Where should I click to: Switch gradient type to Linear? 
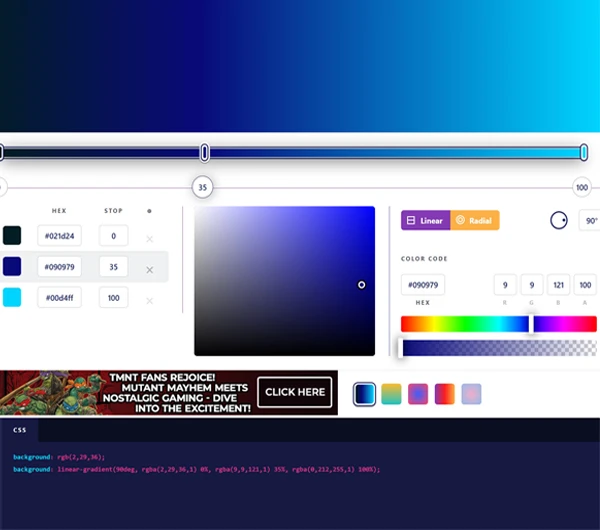point(425,220)
